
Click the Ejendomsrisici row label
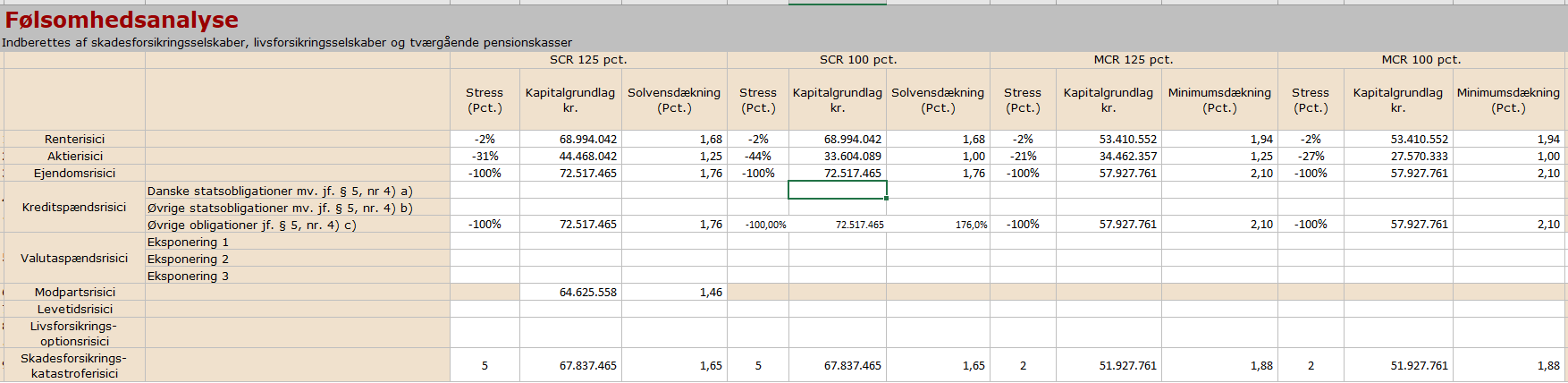click(74, 173)
